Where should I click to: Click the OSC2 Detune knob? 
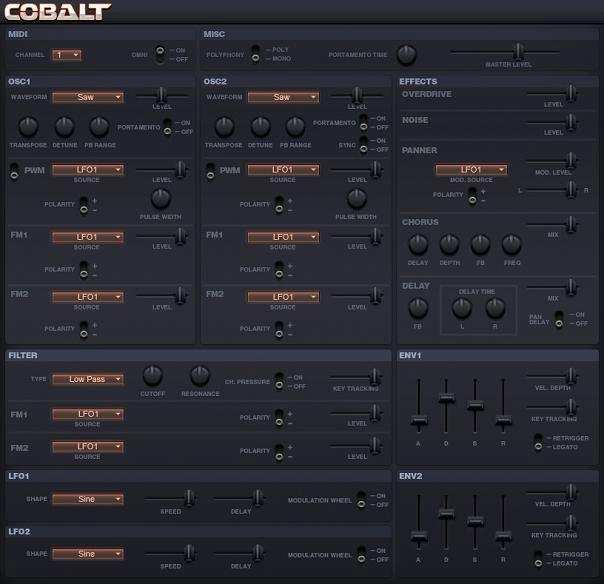point(261,127)
